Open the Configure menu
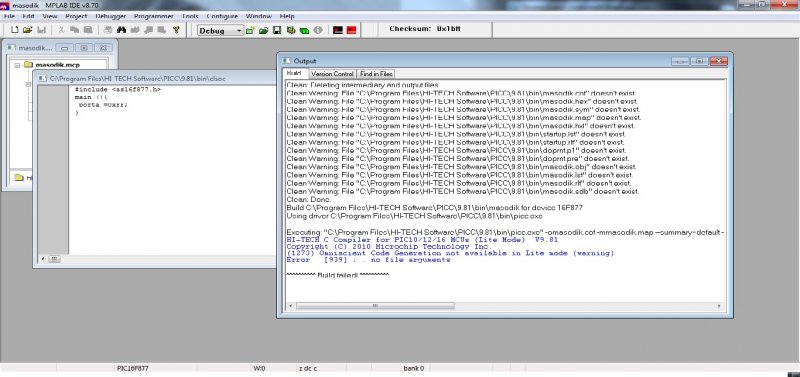Viewport: 800px width, 377px height. click(222, 16)
